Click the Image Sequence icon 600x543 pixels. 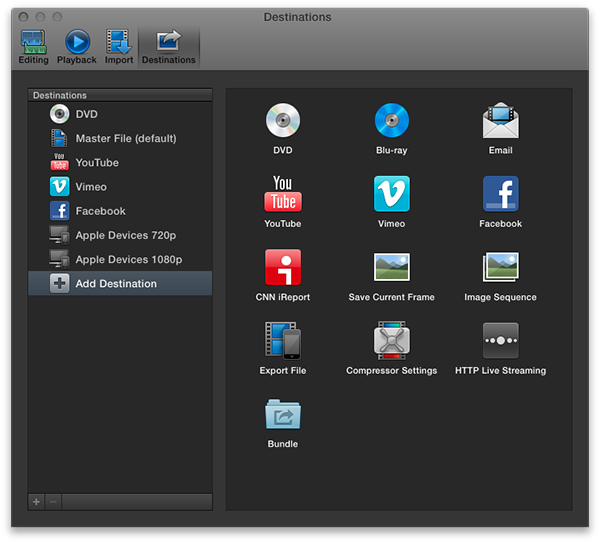pyautogui.click(x=501, y=267)
